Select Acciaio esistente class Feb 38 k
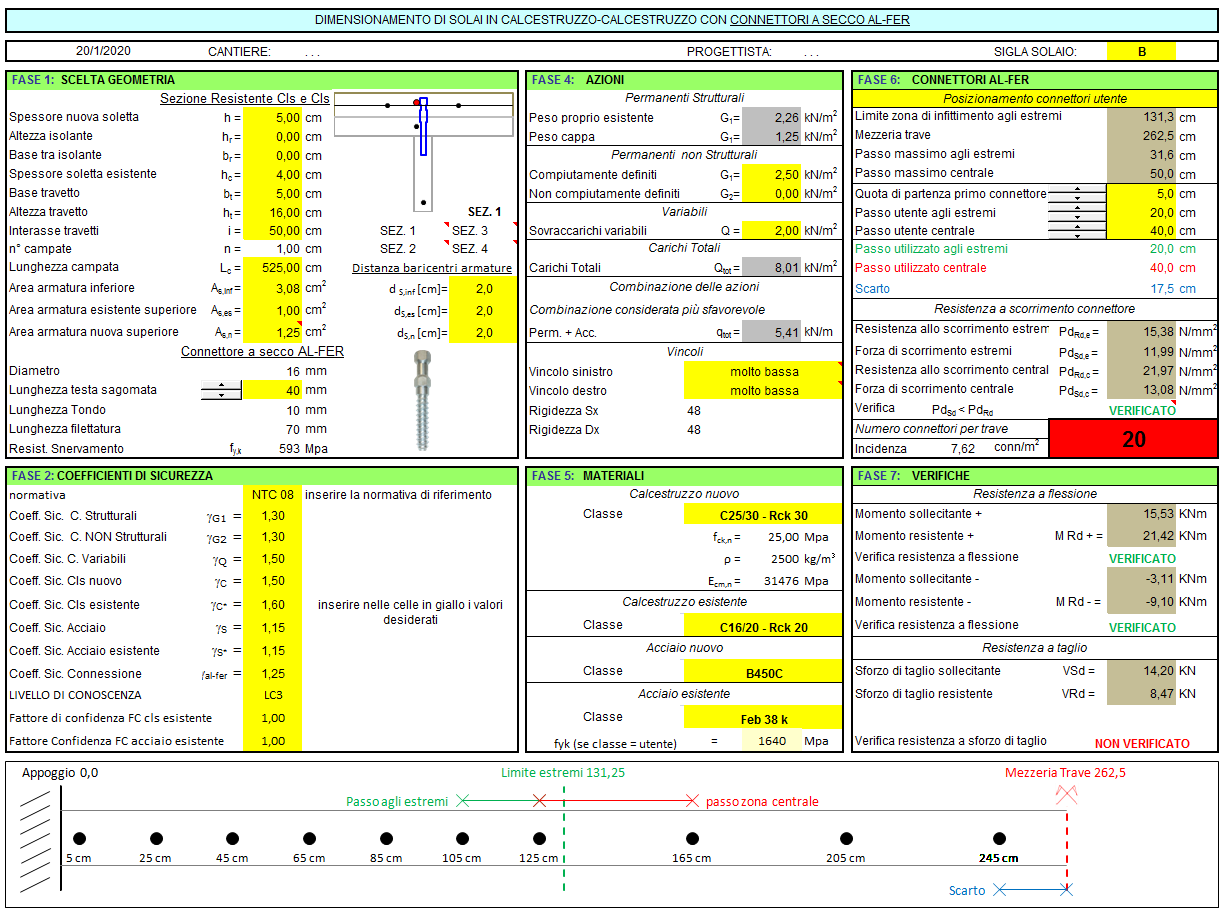 click(x=764, y=719)
